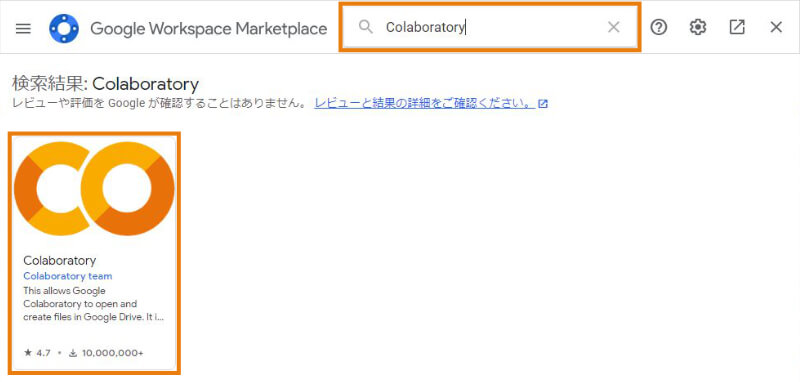
Task: Click the 4.7 star rating
Action: point(37,352)
